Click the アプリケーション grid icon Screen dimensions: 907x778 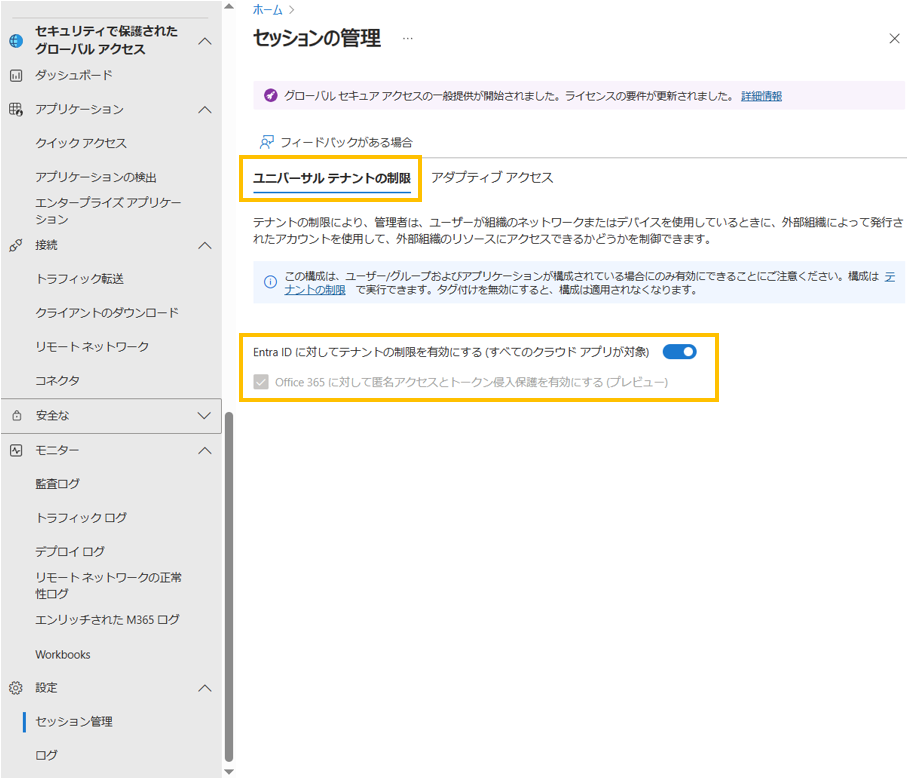(x=16, y=109)
